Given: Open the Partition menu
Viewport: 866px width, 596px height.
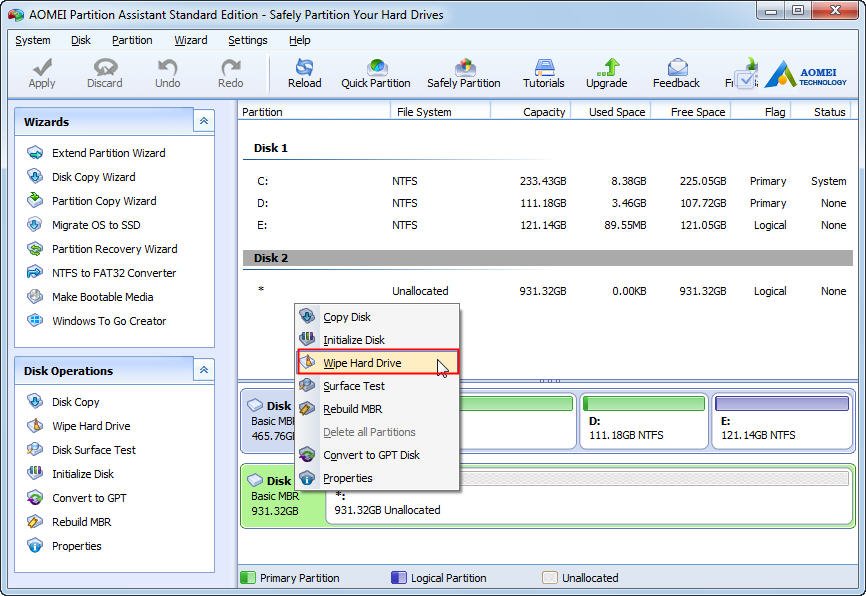Looking at the screenshot, I should click(132, 40).
